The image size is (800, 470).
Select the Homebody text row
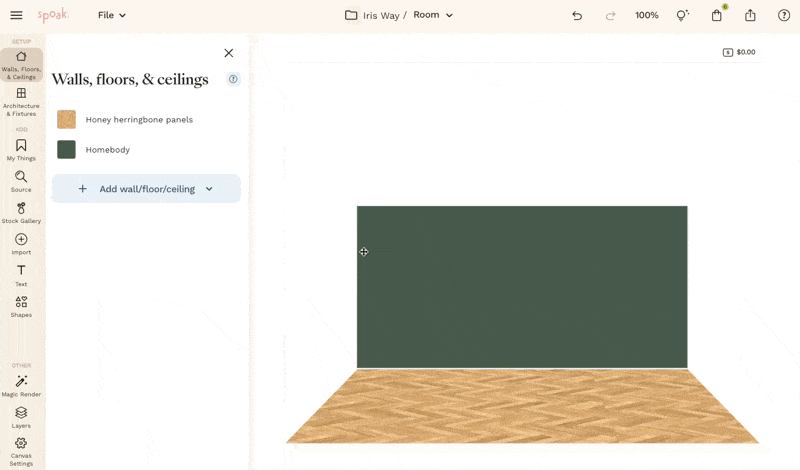click(108, 150)
